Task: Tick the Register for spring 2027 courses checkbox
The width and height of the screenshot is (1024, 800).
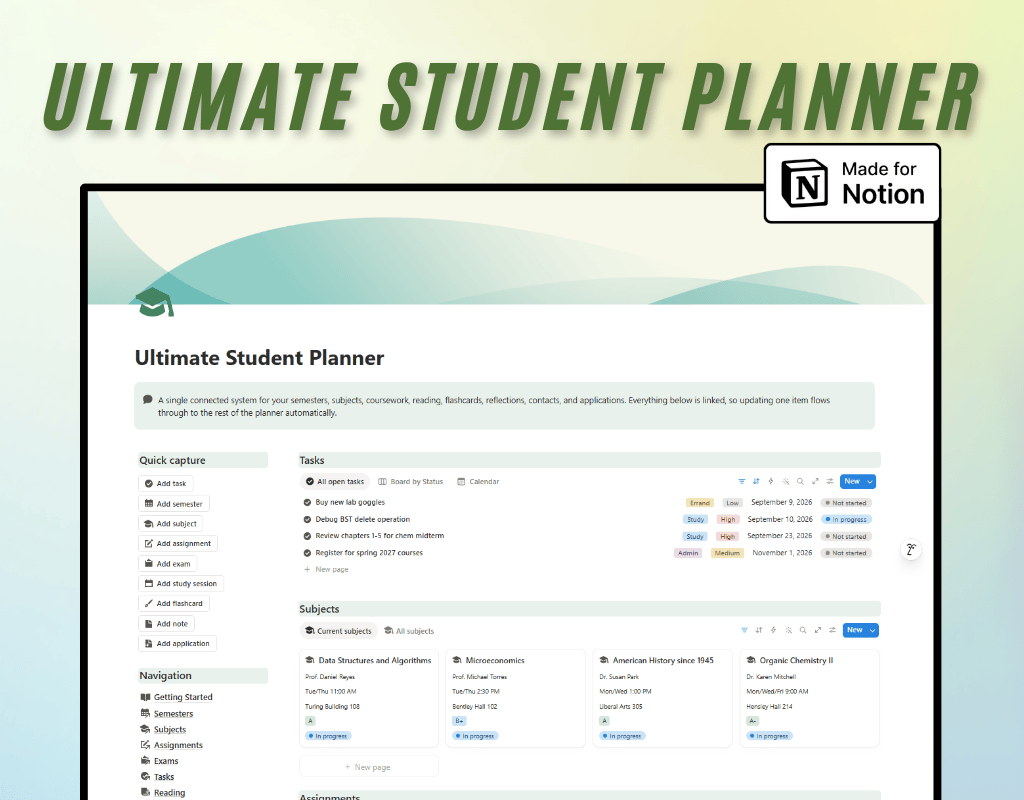Action: pyautogui.click(x=307, y=552)
